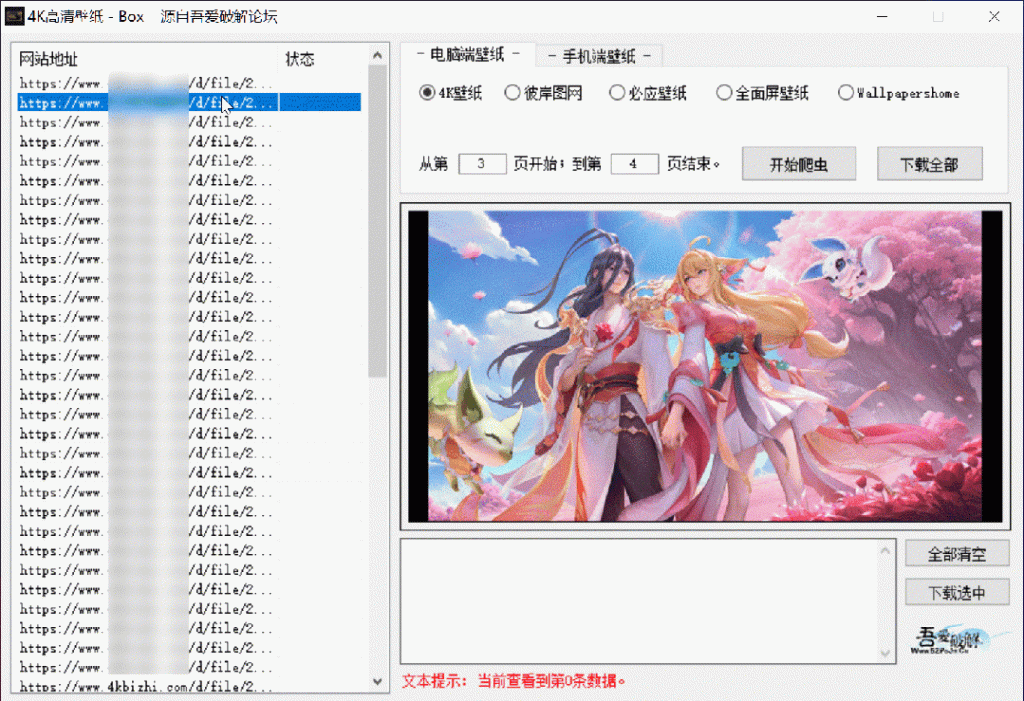Viewport: 1024px width, 701px height.
Task: Pick the Wallpapershome radio option
Action: click(x=899, y=93)
